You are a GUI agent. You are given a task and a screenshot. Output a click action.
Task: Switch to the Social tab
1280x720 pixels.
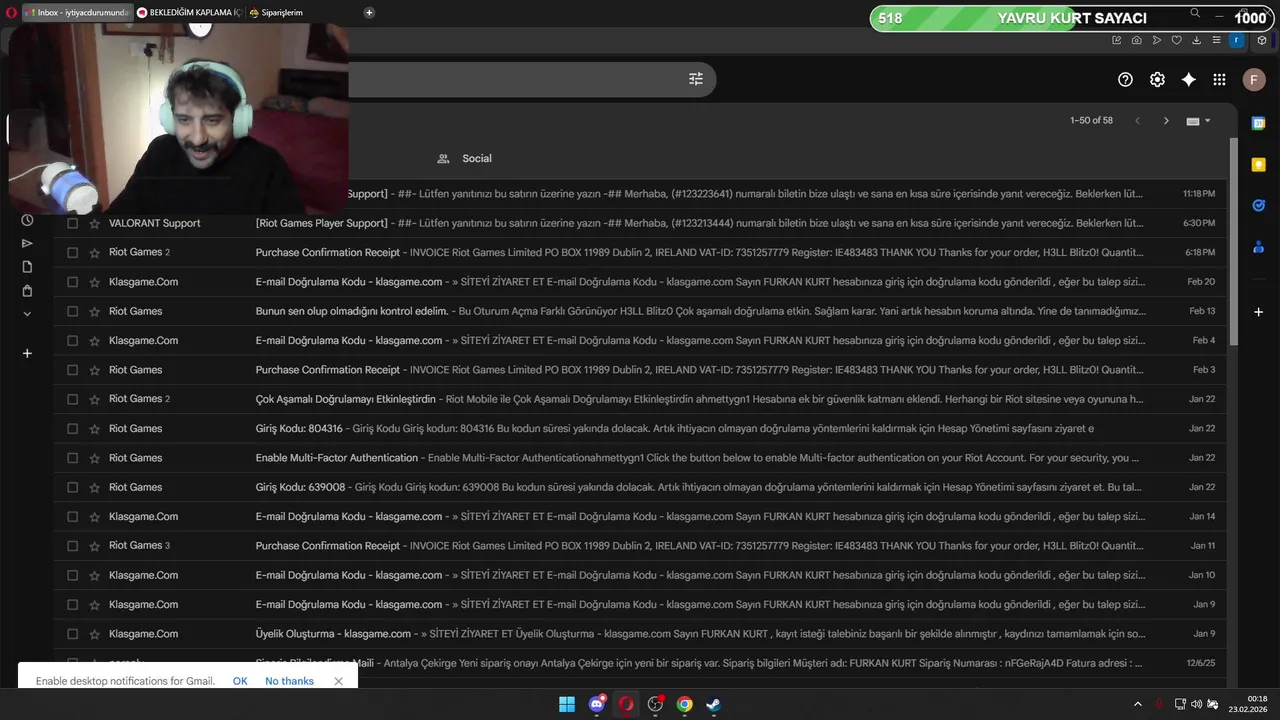[465, 158]
